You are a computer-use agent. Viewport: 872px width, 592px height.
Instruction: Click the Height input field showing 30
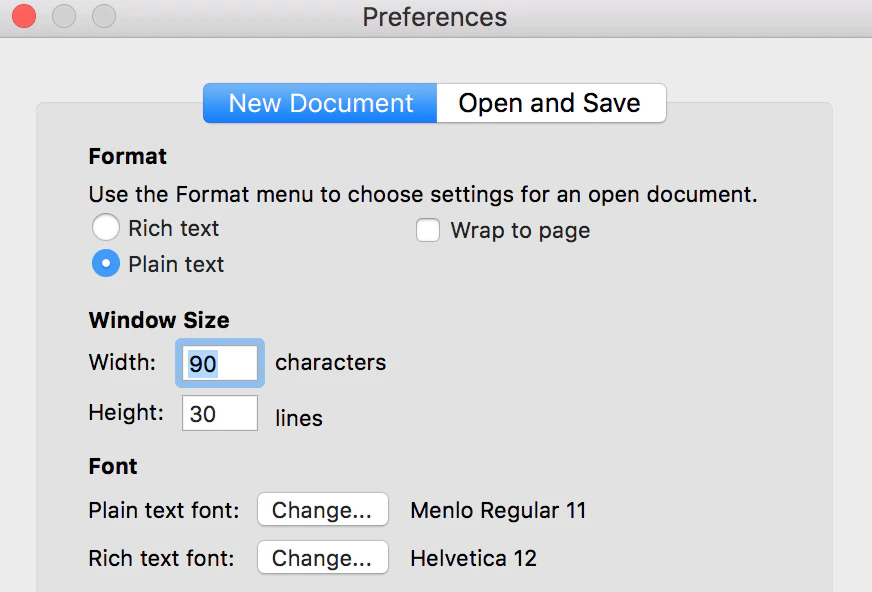(220, 413)
